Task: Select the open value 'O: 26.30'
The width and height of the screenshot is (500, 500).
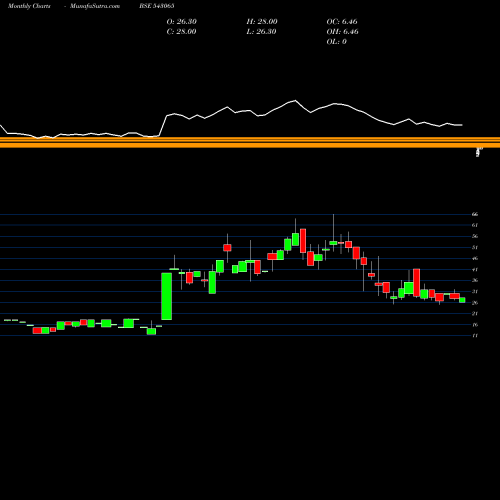Action: (x=182, y=22)
